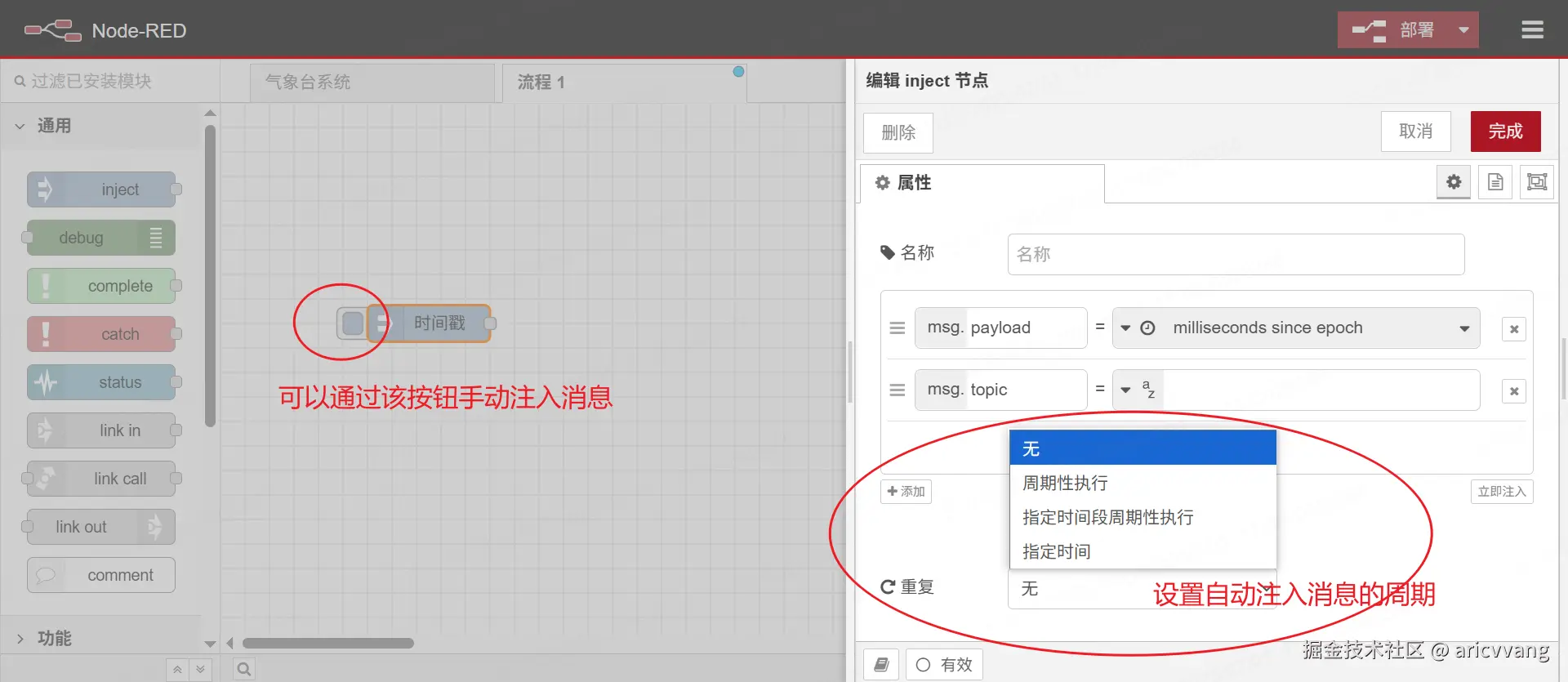Click the 完成 done button
The image size is (1568, 682).
1505,131
